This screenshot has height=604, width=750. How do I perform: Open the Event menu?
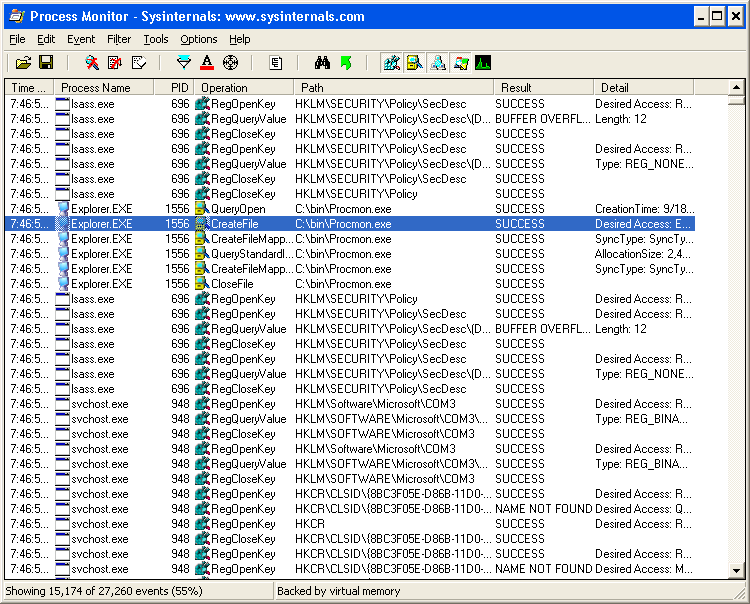pos(81,39)
